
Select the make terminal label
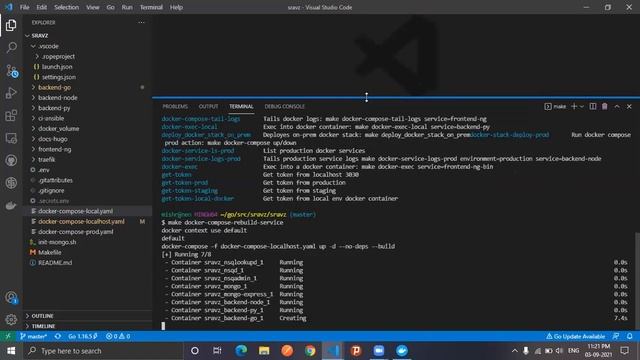click(x=556, y=107)
